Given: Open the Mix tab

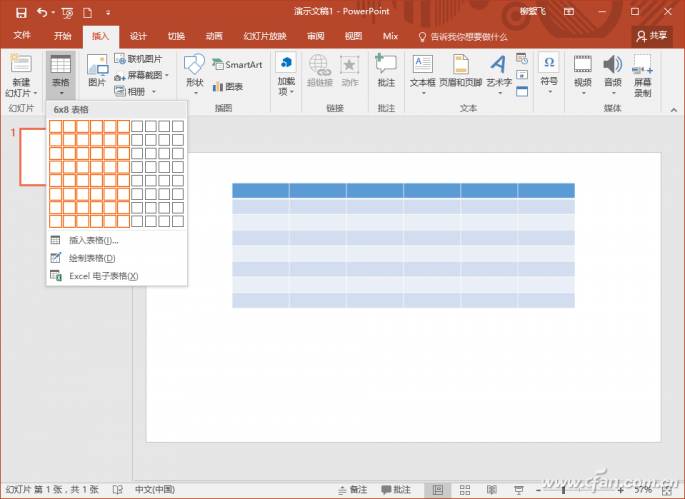Looking at the screenshot, I should (390, 36).
